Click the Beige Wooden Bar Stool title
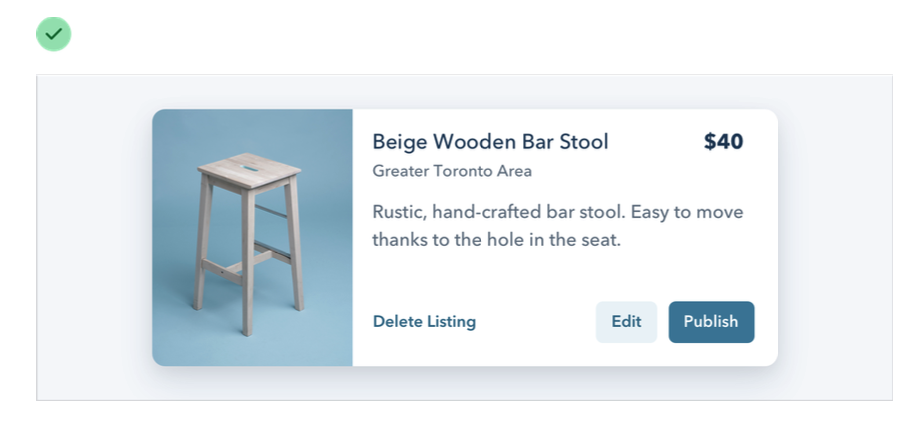 point(490,142)
